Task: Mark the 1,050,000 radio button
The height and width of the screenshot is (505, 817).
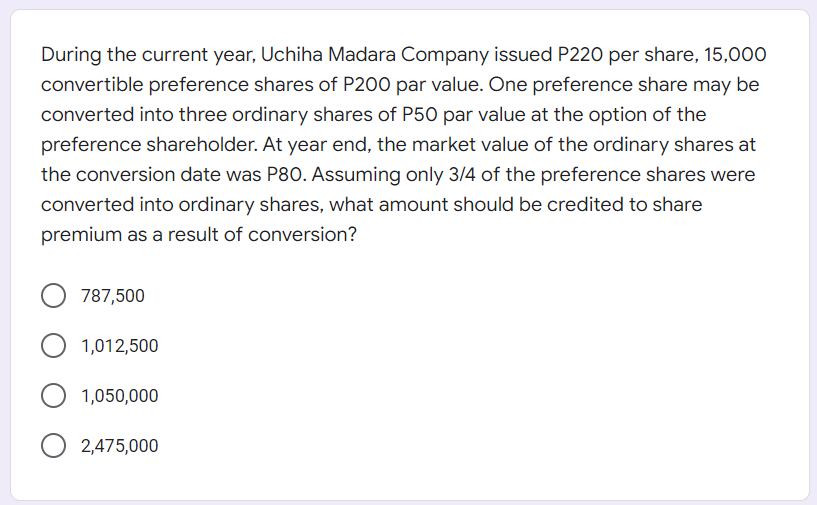Action: pos(53,396)
